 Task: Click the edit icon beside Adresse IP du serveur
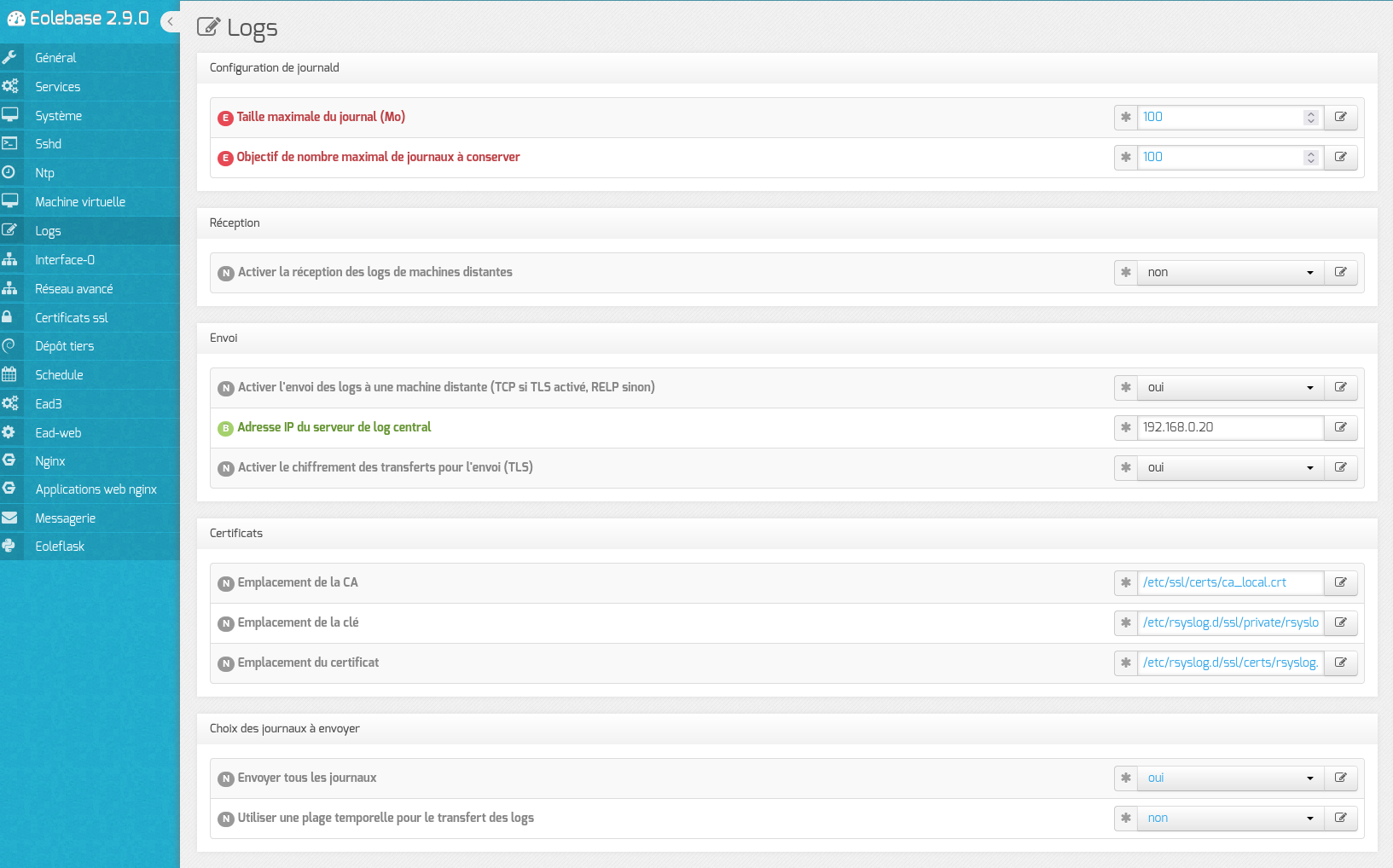point(1340,427)
